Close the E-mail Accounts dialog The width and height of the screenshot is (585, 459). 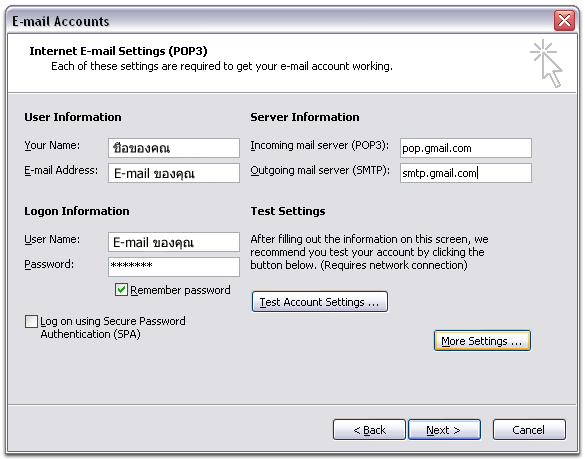coord(564,20)
